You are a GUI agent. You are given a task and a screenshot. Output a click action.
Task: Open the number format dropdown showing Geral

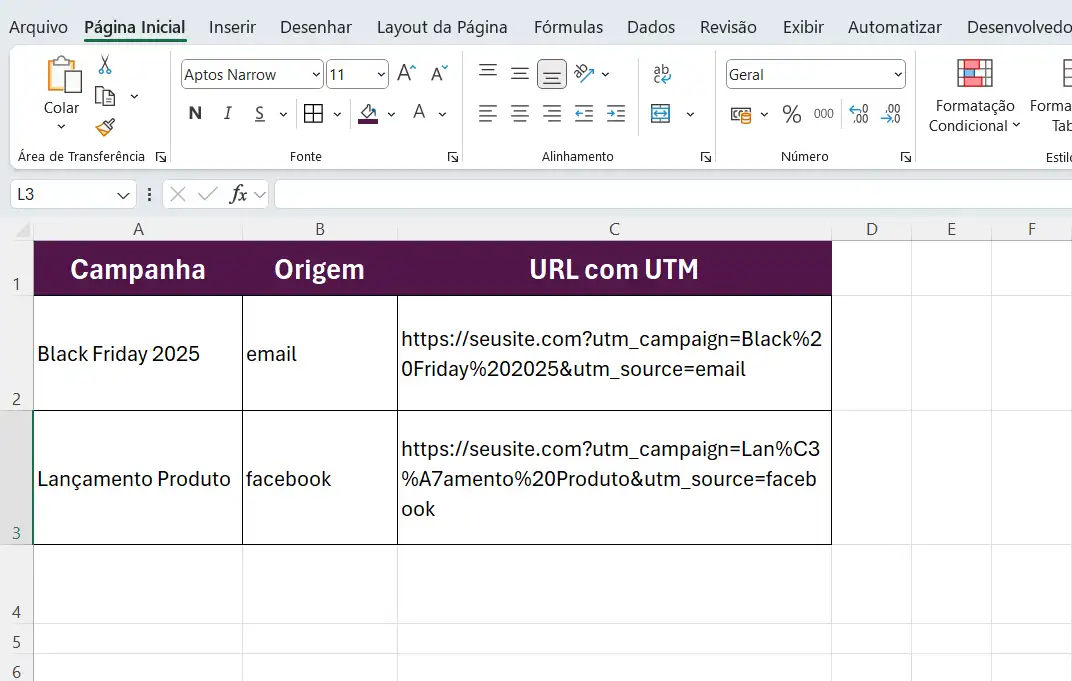tap(814, 73)
